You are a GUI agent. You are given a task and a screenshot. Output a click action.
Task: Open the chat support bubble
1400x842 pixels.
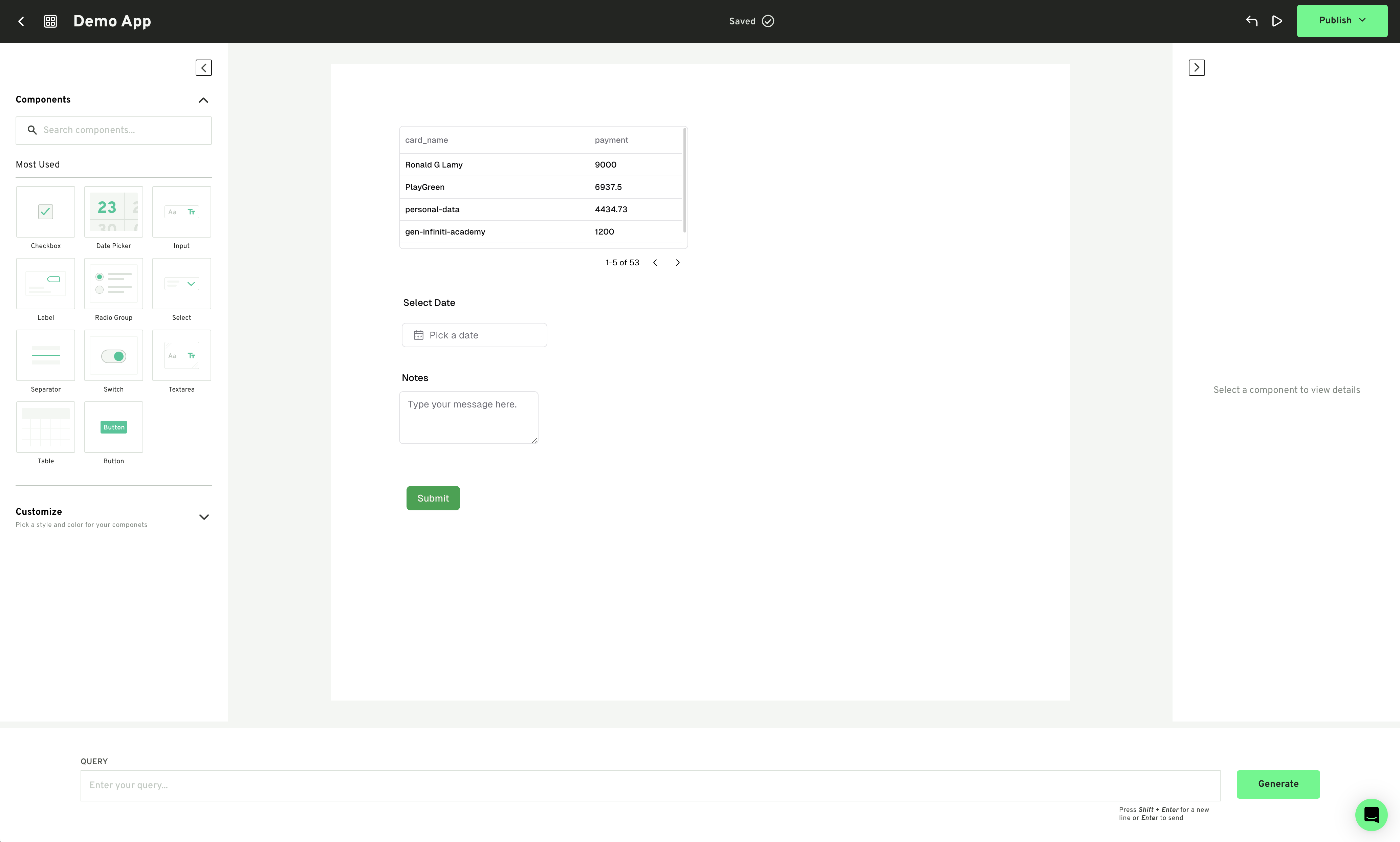point(1371,815)
